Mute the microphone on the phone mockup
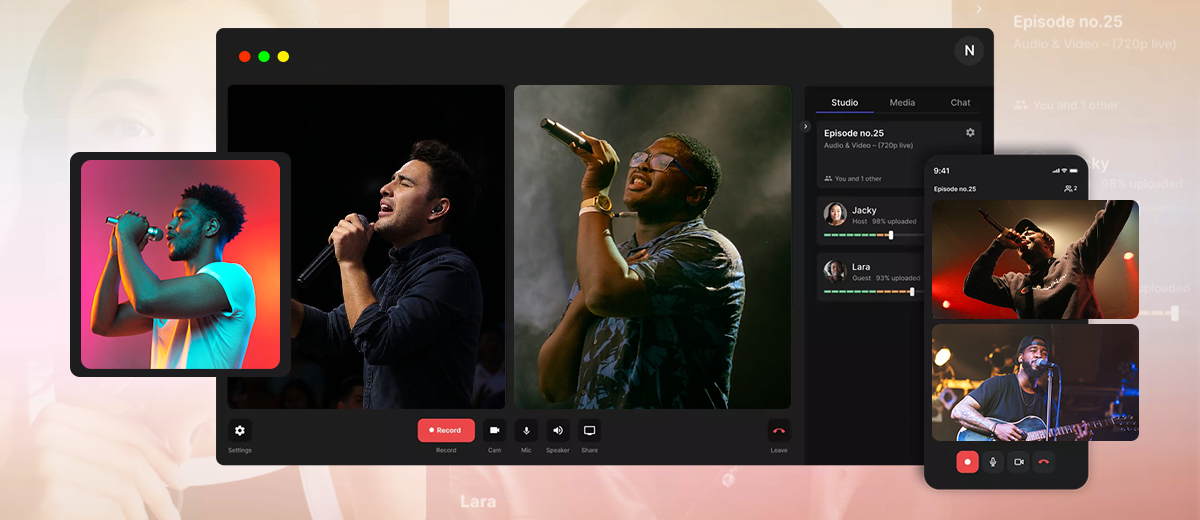1200x520 pixels. [993, 462]
